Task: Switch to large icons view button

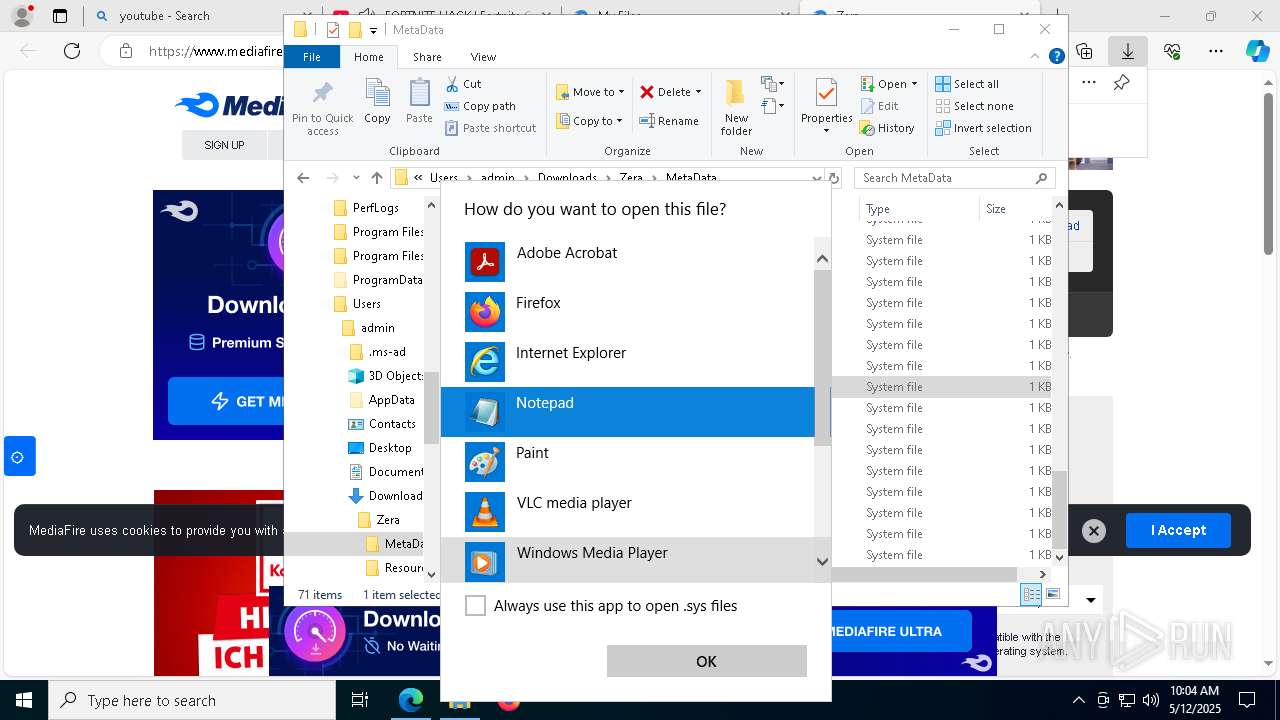Action: [x=1052, y=595]
